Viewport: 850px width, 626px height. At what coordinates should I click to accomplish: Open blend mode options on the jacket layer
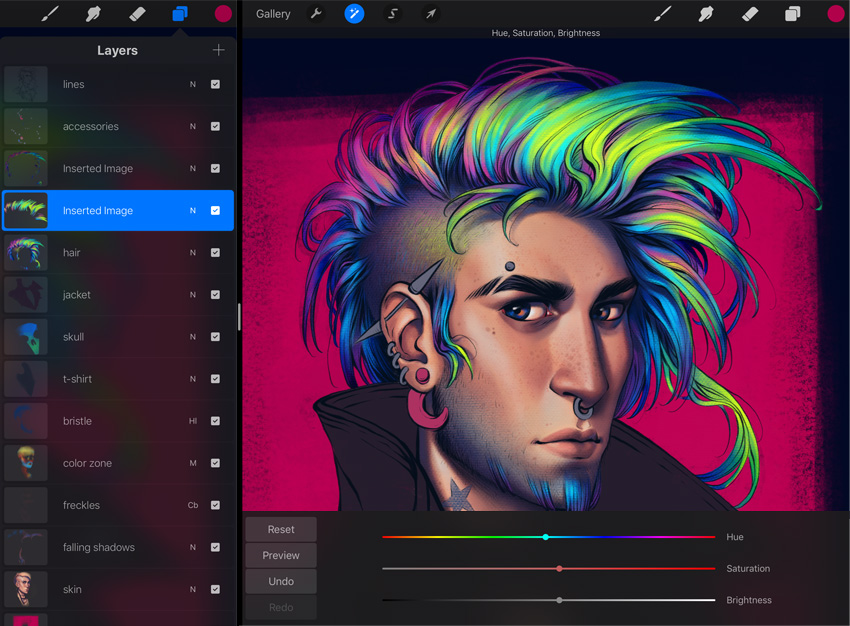pyautogui.click(x=193, y=295)
